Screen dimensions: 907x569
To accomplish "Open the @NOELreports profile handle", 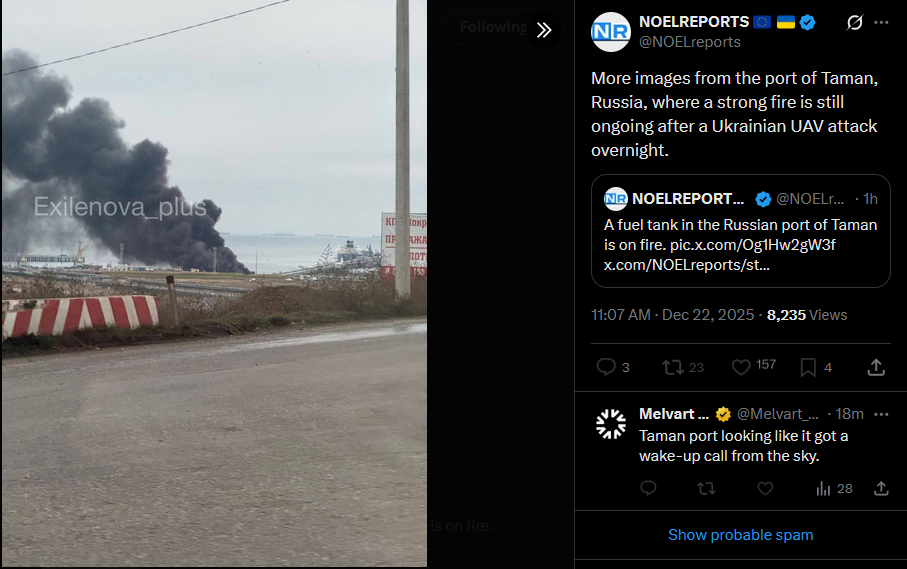I will point(690,42).
